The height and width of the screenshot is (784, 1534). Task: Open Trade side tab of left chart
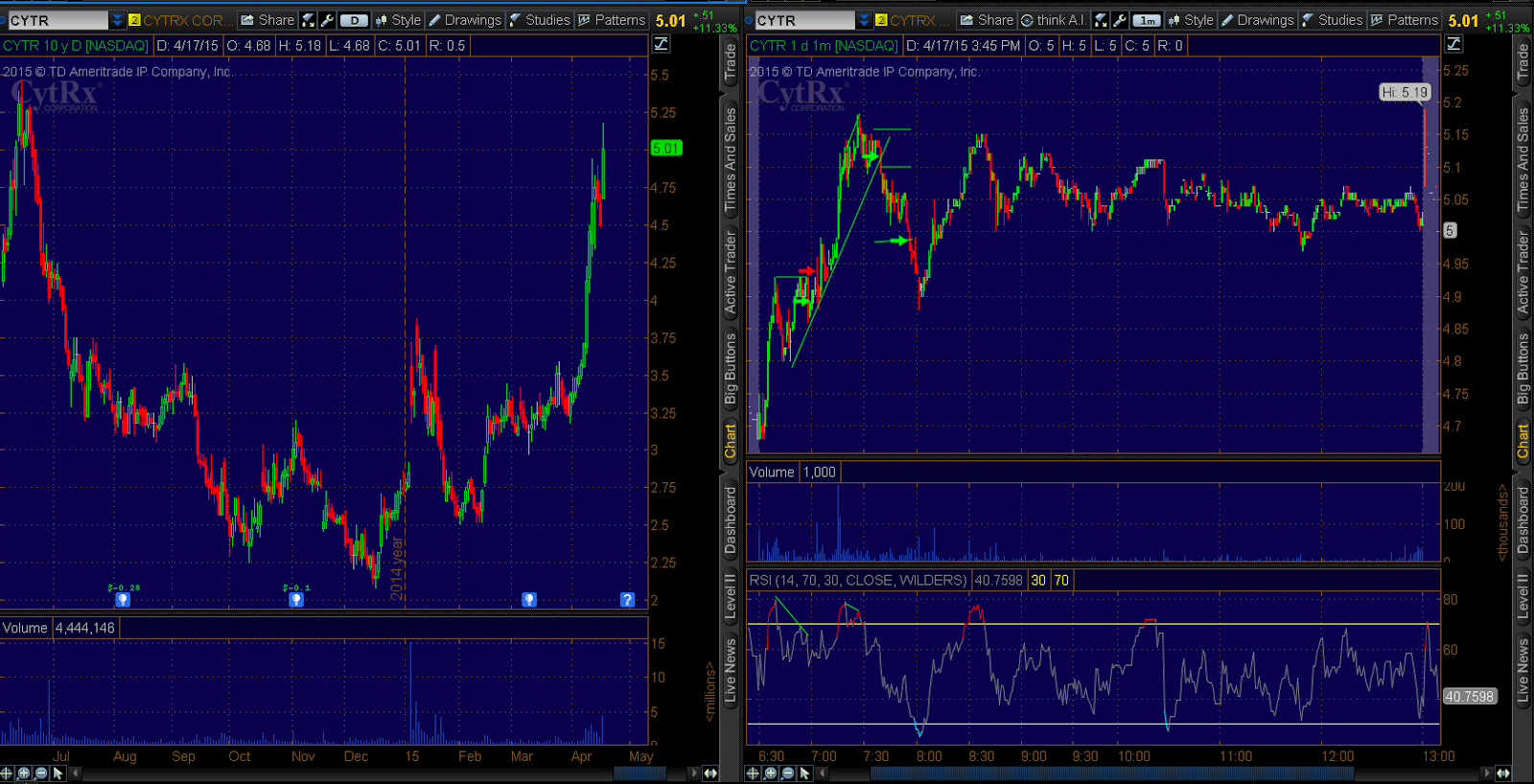(731, 63)
